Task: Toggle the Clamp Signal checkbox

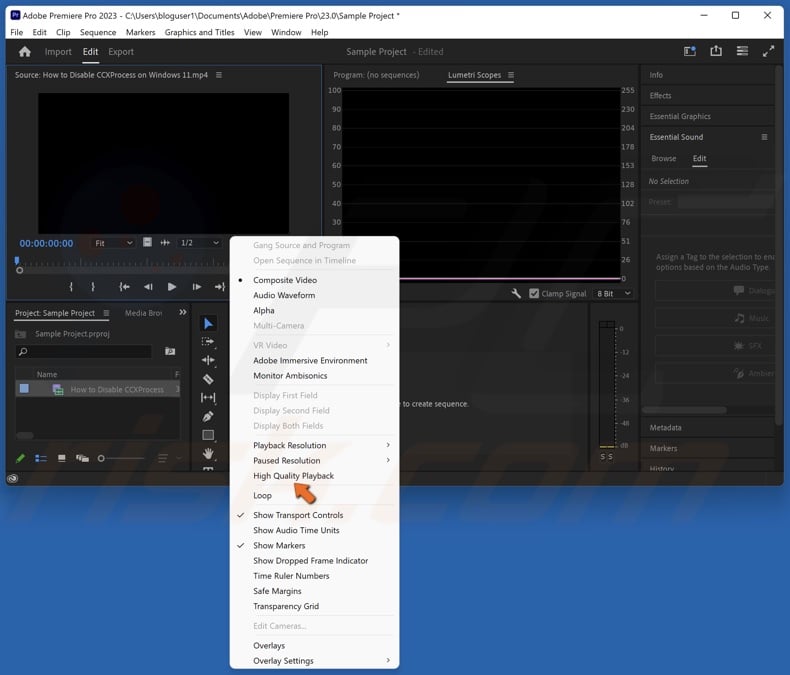Action: (x=534, y=293)
